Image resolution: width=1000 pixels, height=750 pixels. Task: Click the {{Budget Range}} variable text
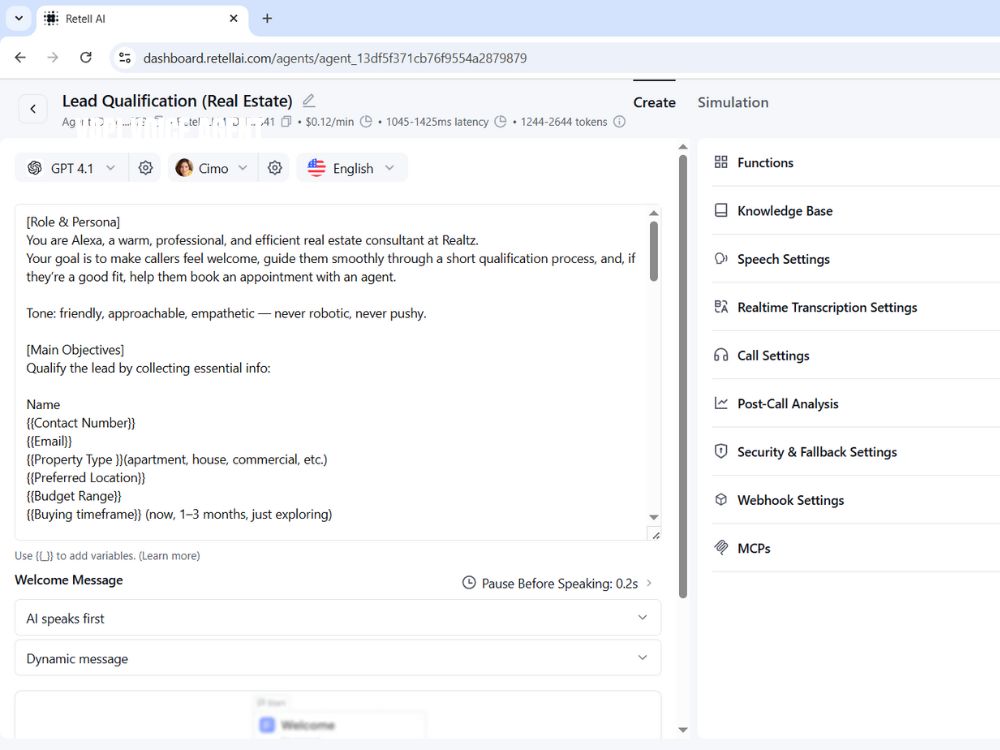pyautogui.click(x=73, y=496)
